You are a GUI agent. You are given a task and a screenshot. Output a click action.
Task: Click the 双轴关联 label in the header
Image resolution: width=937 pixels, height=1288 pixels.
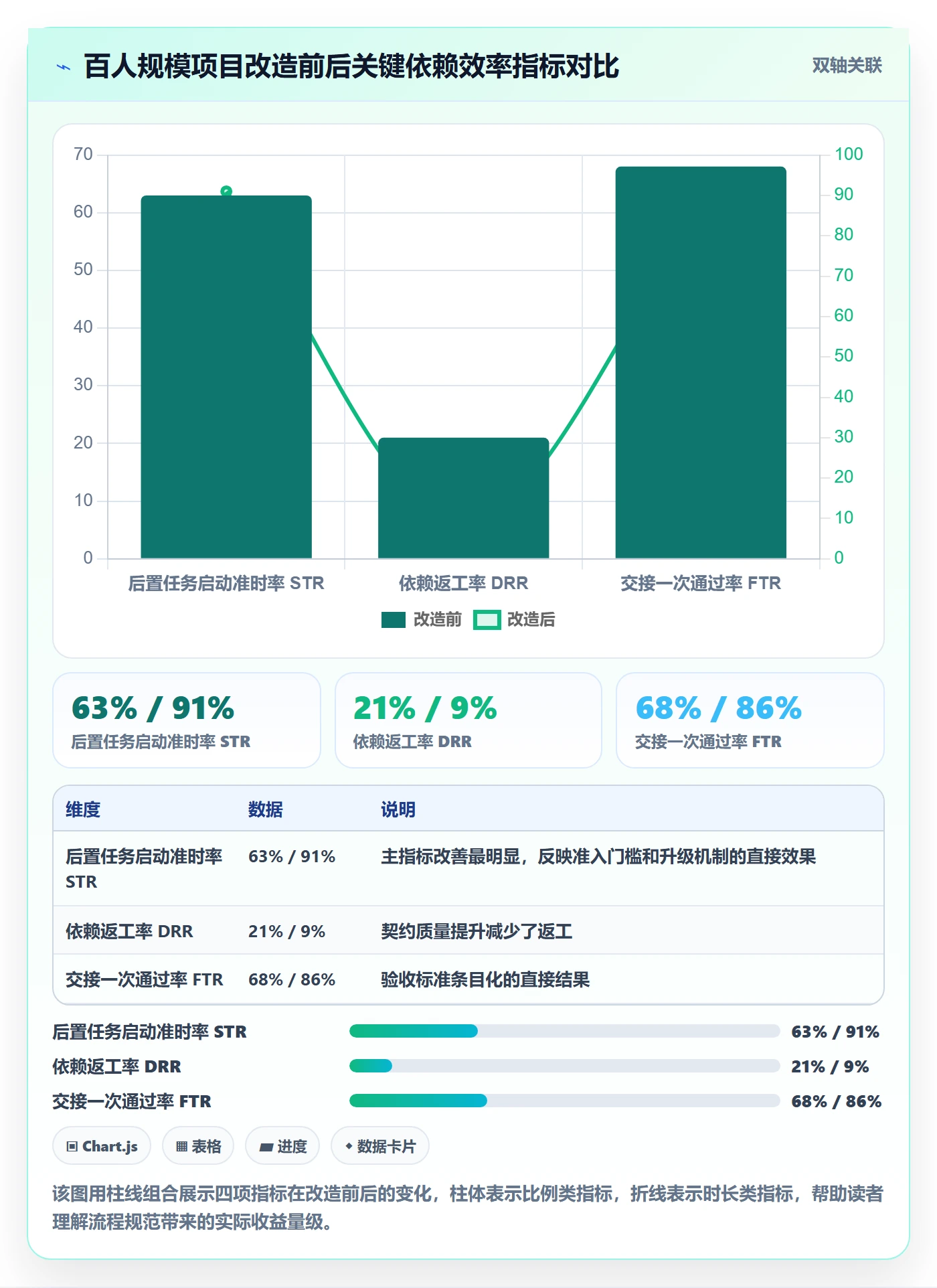point(847,65)
